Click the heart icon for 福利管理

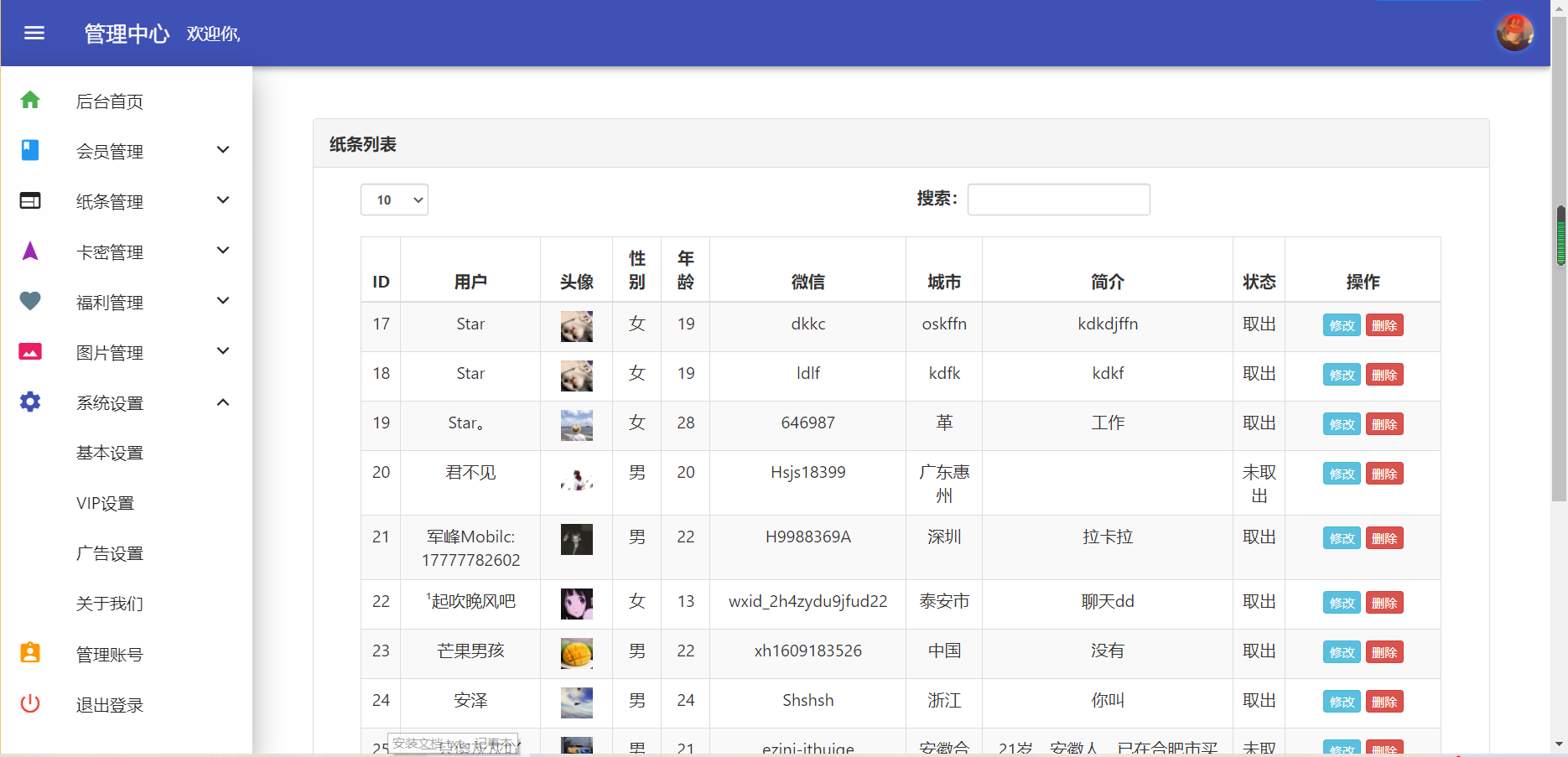pos(30,302)
